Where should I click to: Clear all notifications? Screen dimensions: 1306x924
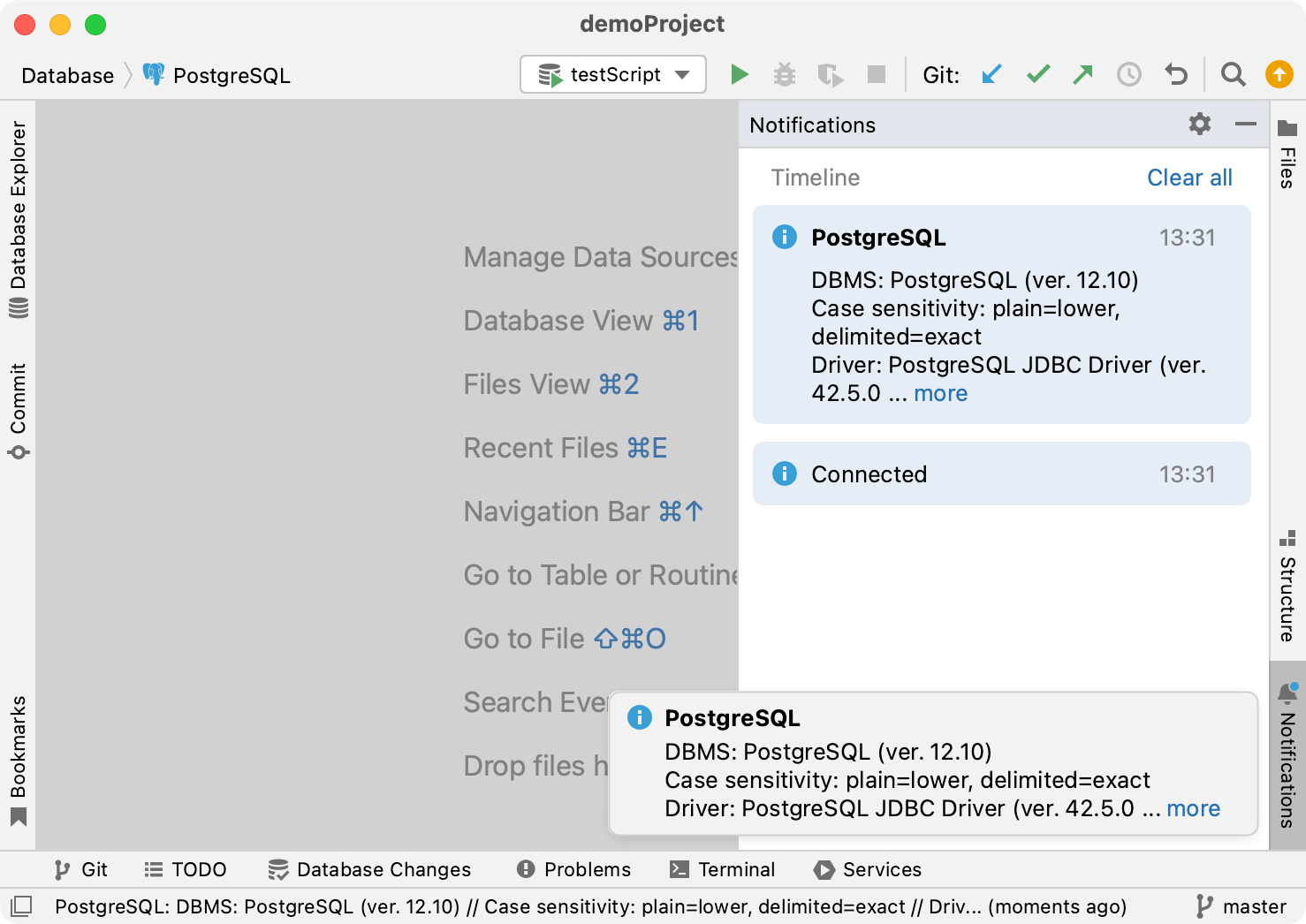coord(1189,178)
